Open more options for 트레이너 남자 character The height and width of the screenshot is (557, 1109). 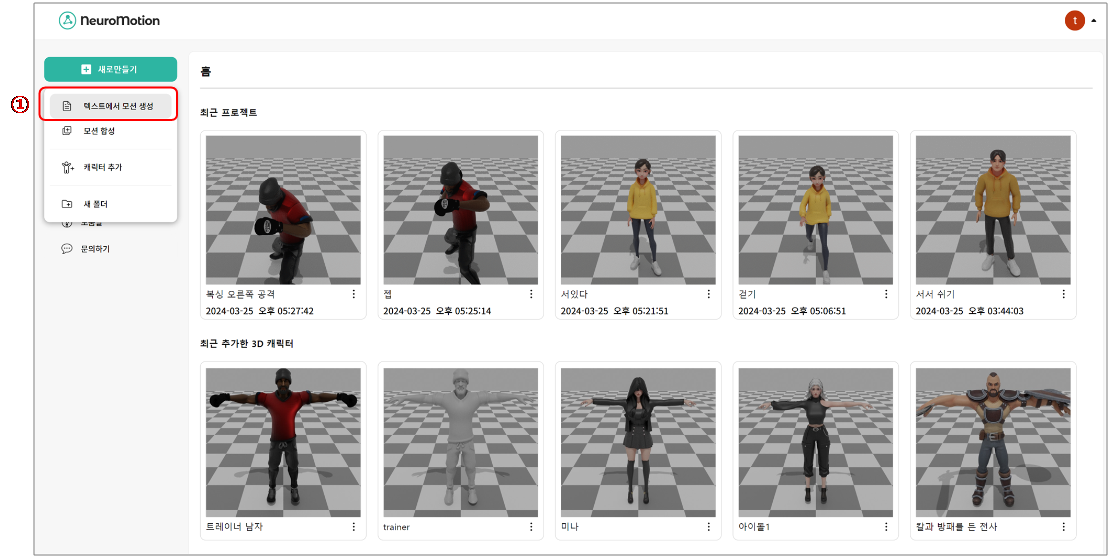point(354,527)
